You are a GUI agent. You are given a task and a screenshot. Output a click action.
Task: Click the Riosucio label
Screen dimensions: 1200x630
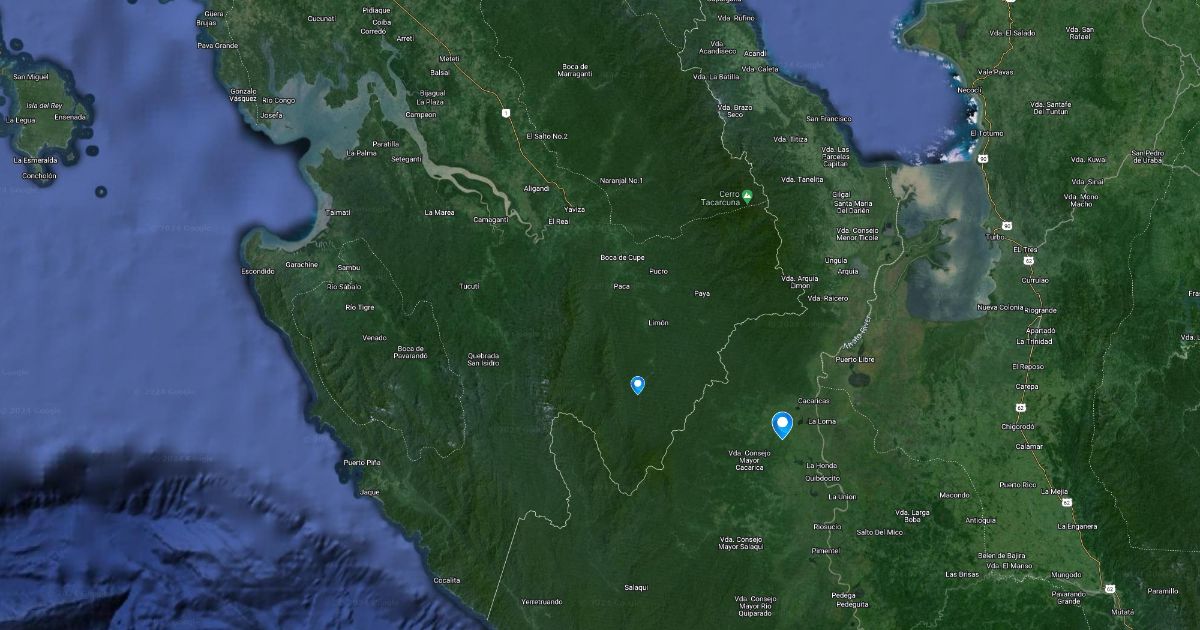(x=827, y=526)
